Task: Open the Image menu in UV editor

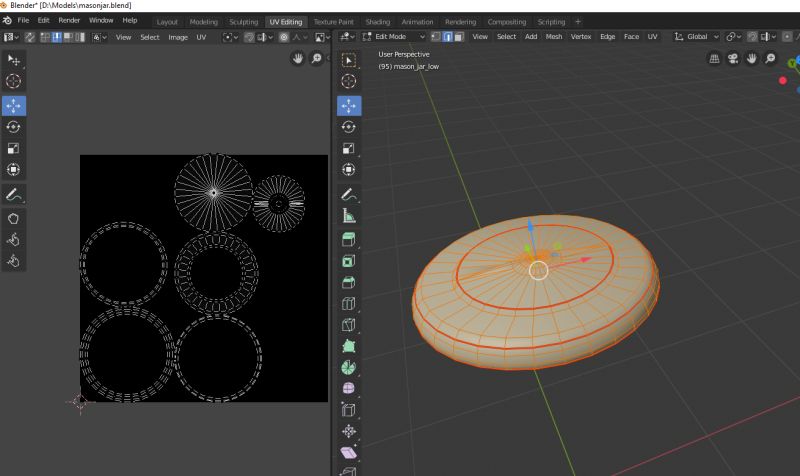Action: tap(178, 37)
